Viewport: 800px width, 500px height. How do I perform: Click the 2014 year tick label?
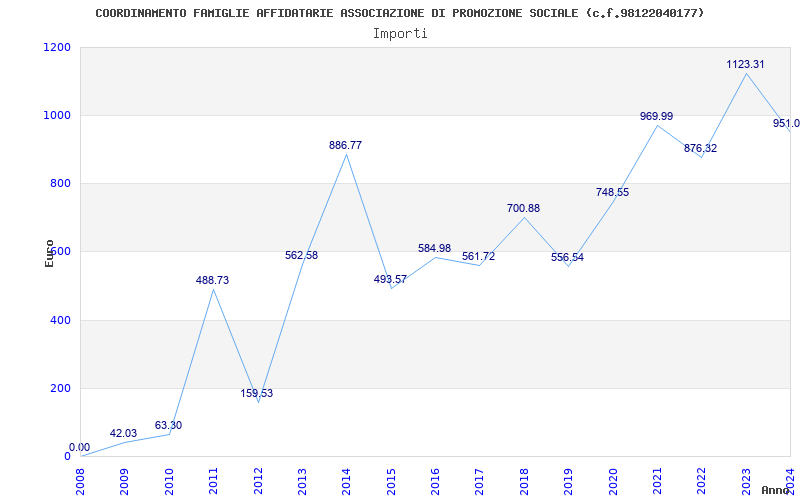pyautogui.click(x=346, y=482)
